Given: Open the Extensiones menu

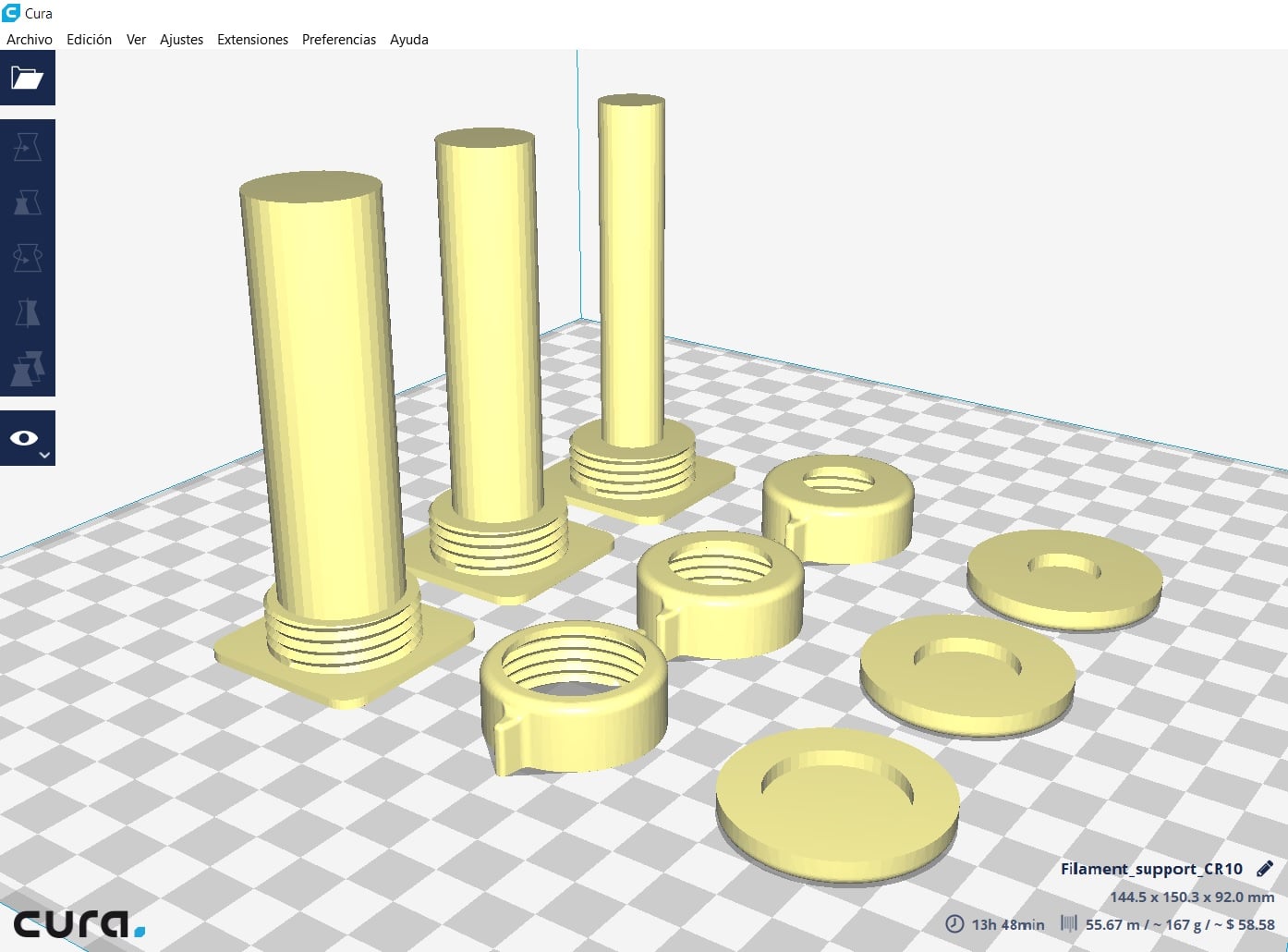Looking at the screenshot, I should [x=252, y=40].
